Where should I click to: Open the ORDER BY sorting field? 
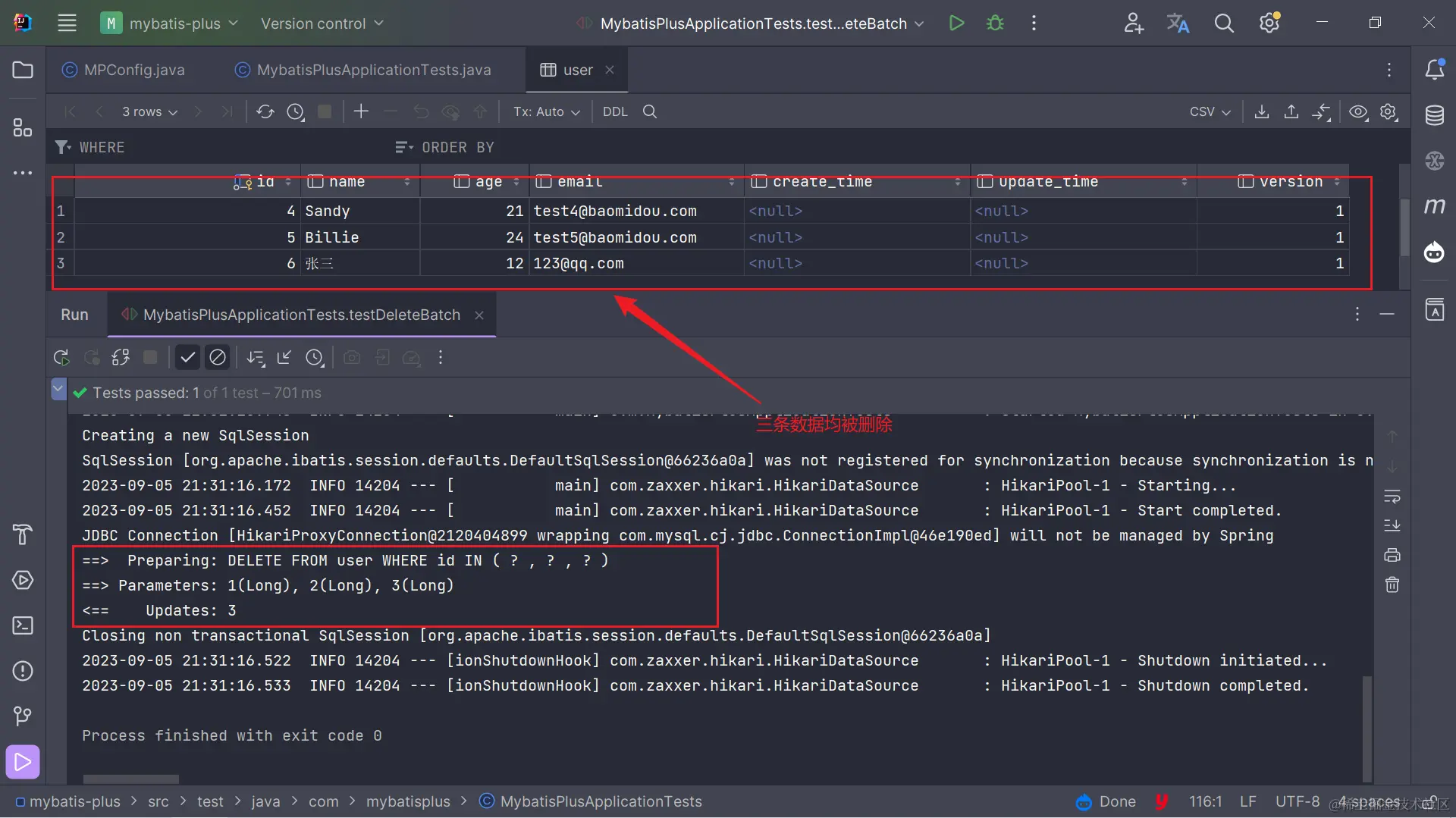click(x=458, y=147)
